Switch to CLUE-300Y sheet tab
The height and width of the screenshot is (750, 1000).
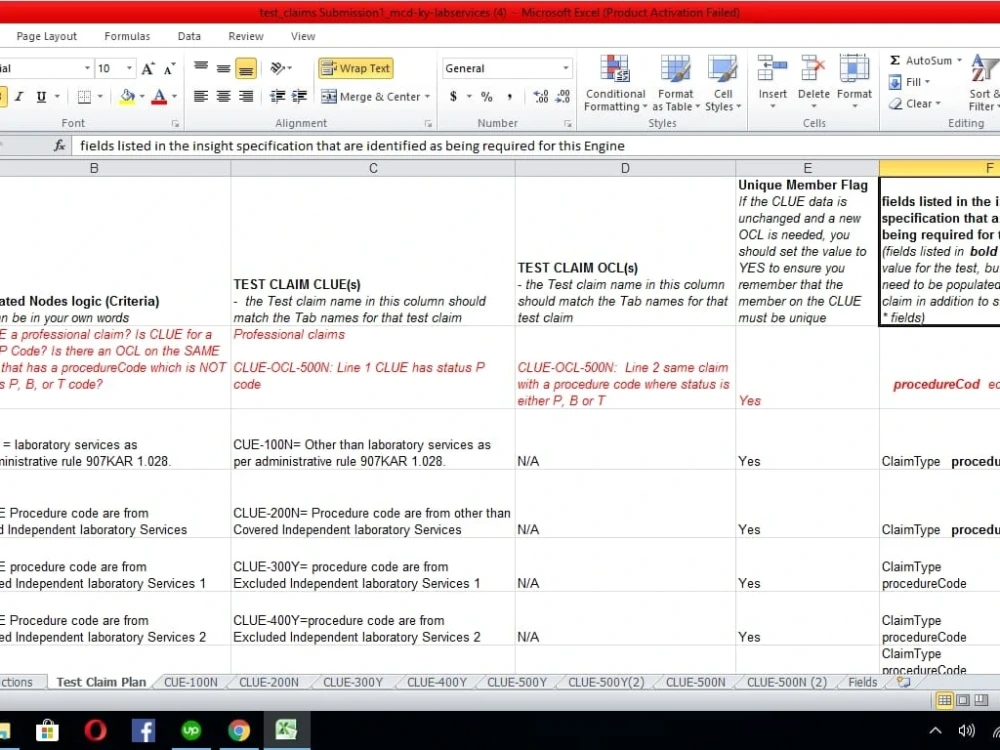point(353,682)
